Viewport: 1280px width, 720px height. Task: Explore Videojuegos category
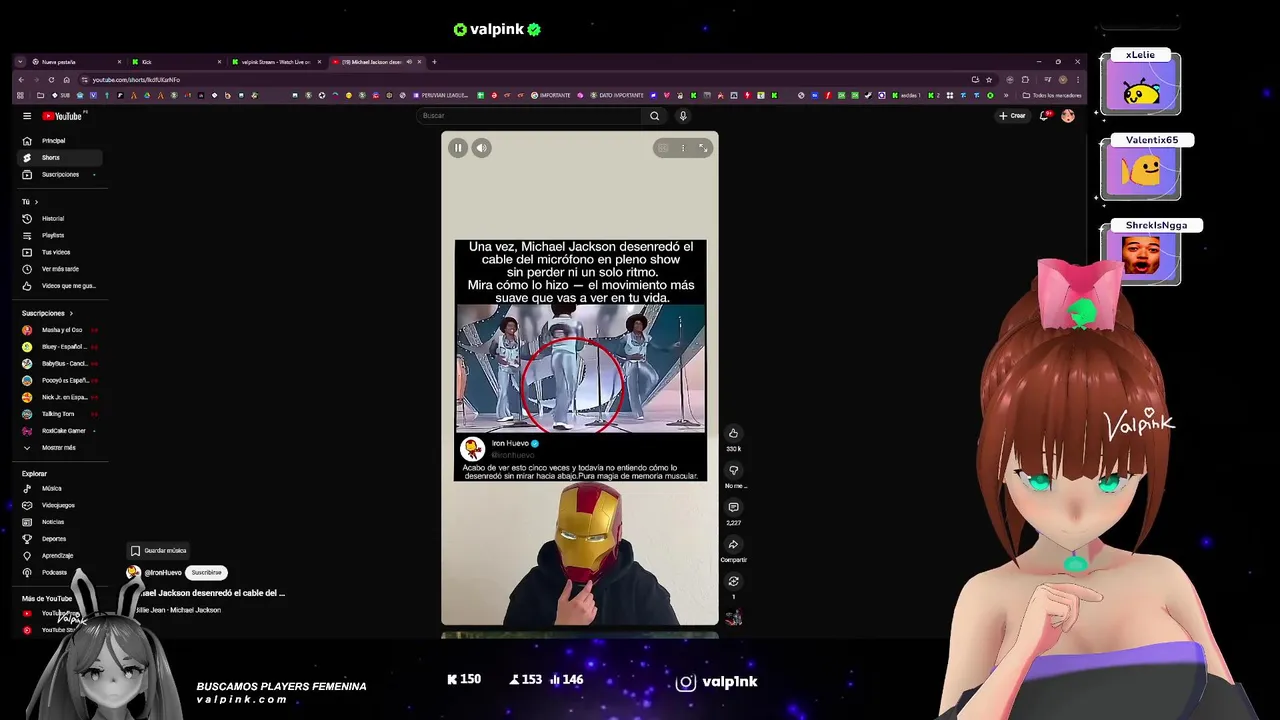coord(61,506)
